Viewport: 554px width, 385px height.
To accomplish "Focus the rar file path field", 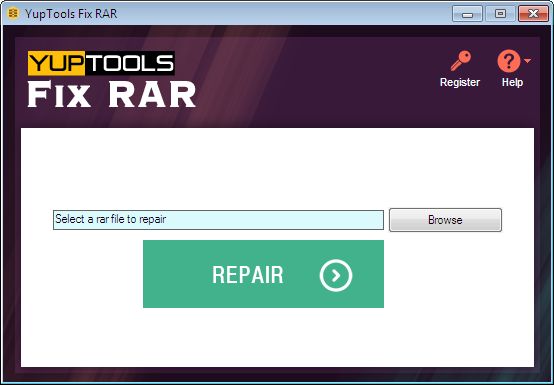I will (218, 220).
